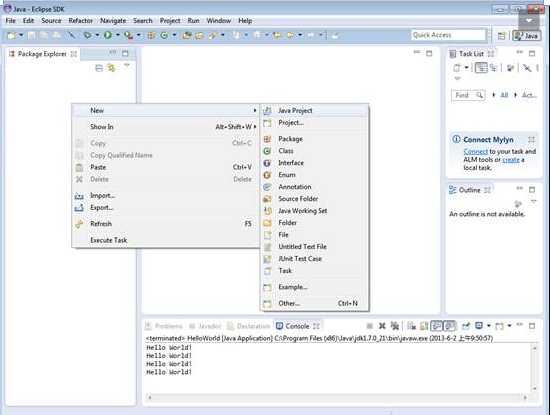Screen dimensions: 550x415
Task: Open the Window menu
Action: 219,21
